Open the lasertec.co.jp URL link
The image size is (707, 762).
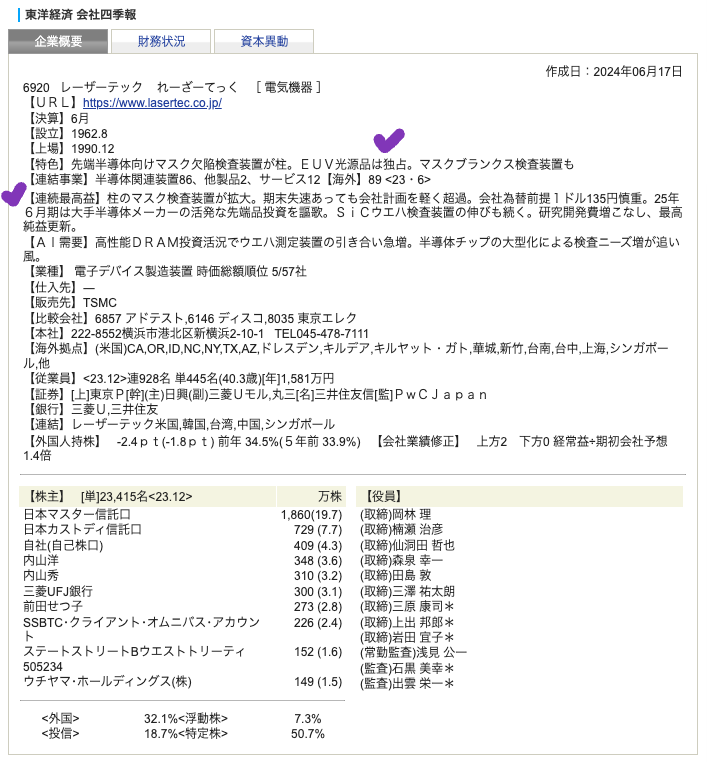[152, 103]
